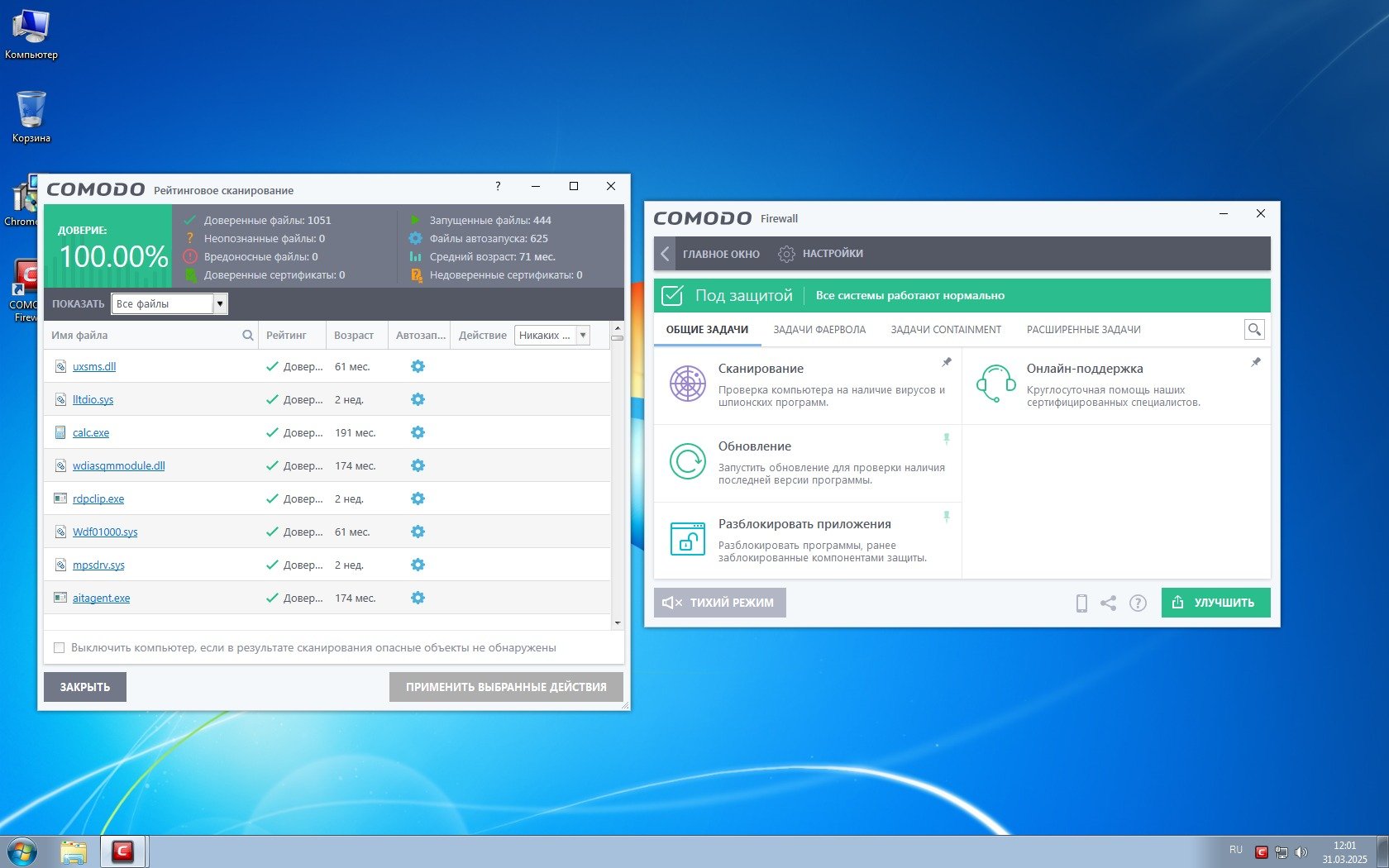Enable shutdown after scan checkbox
This screenshot has height=868, width=1389.
pos(59,648)
